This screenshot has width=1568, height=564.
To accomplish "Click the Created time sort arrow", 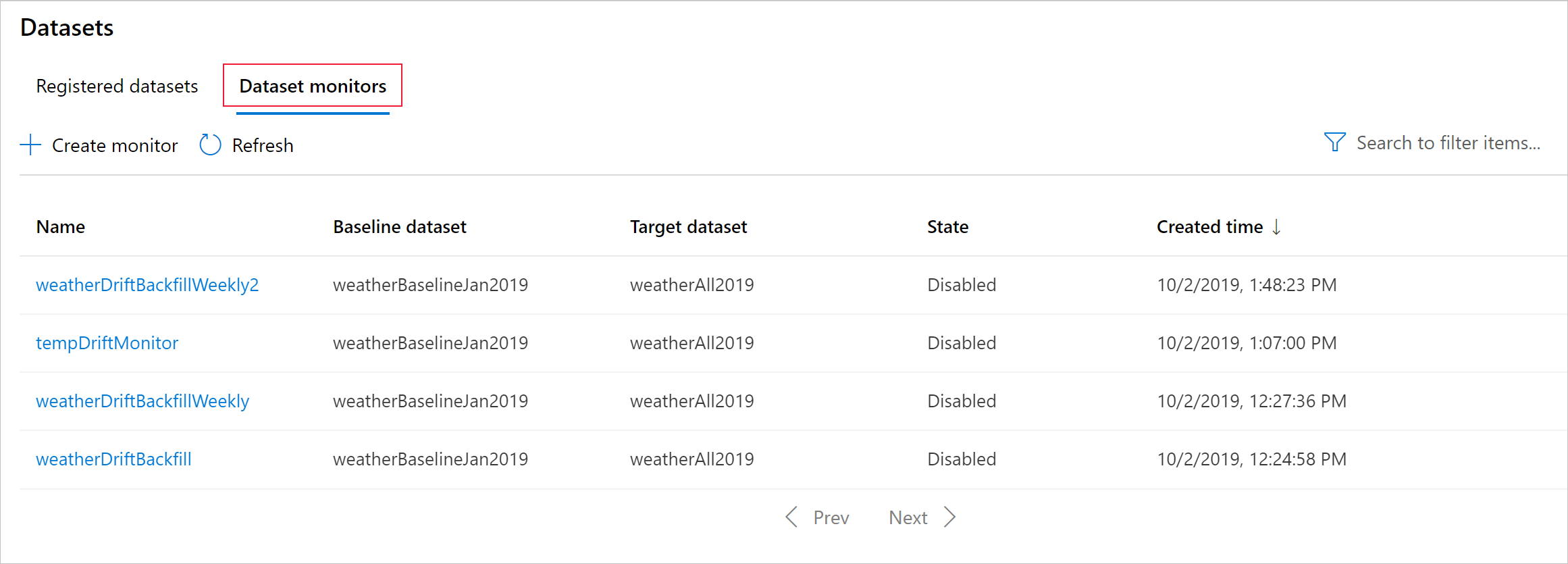I will pyautogui.click(x=1276, y=227).
